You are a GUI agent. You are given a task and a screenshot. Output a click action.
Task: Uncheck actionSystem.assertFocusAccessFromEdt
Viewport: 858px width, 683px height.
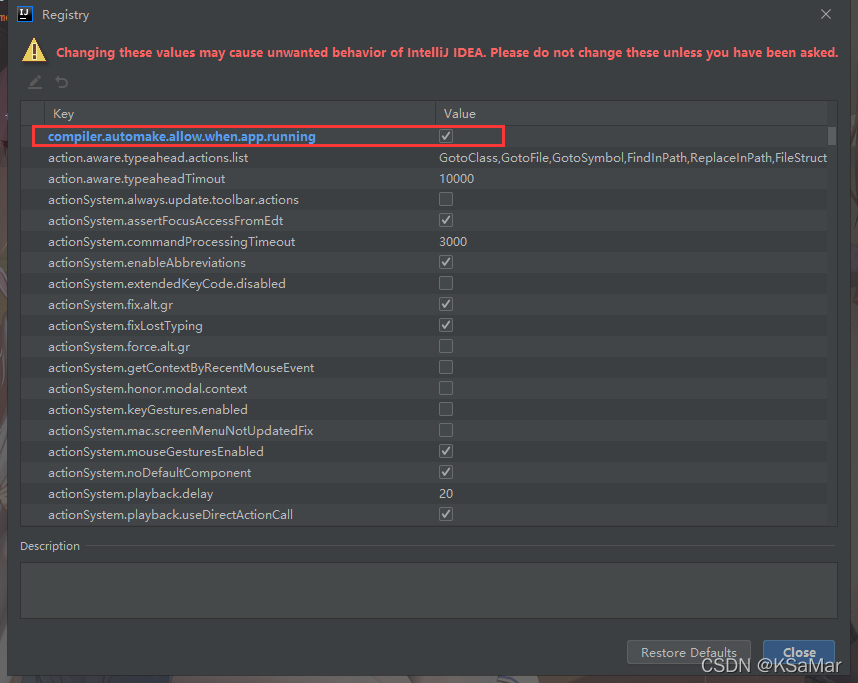coord(446,220)
